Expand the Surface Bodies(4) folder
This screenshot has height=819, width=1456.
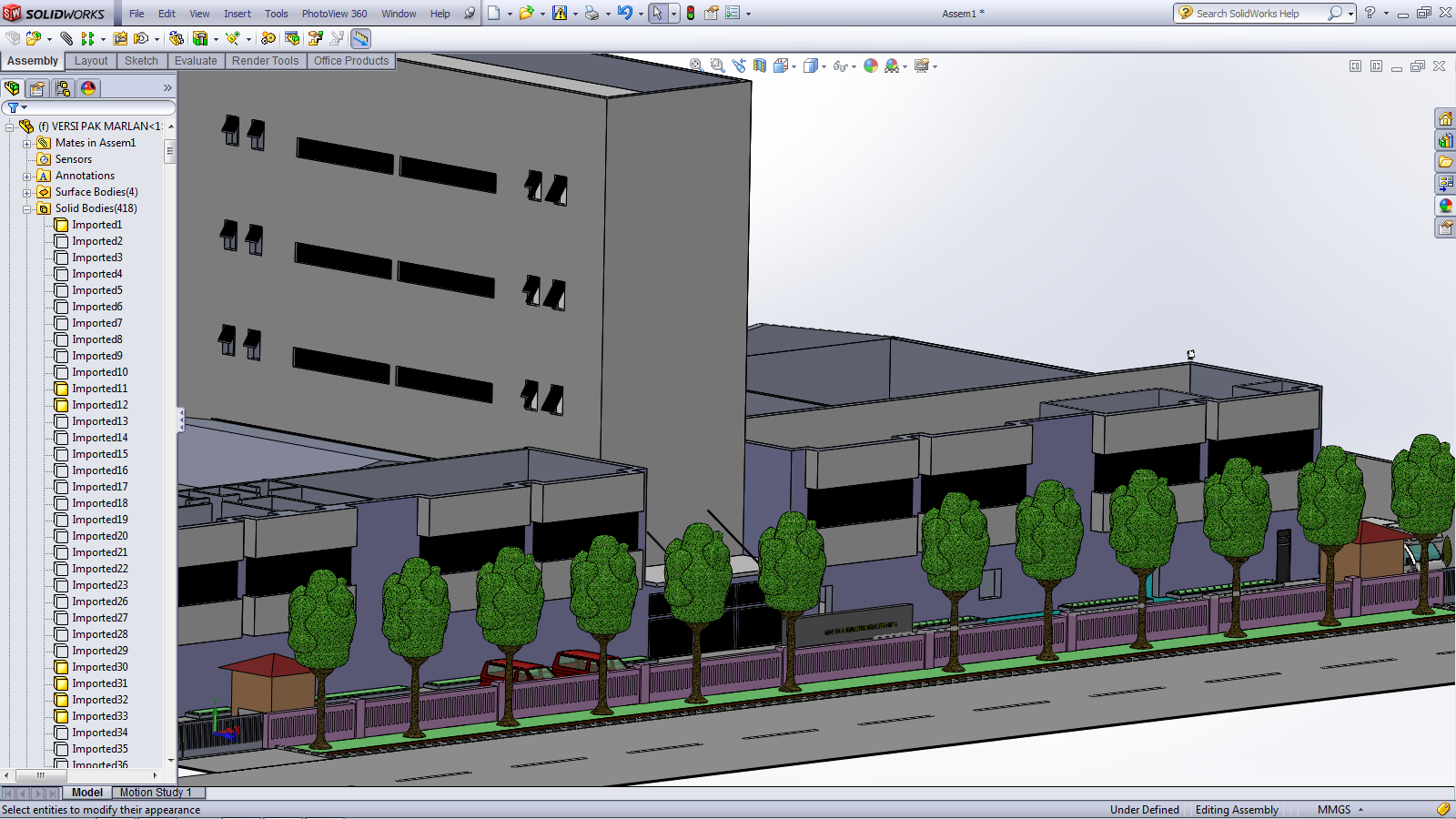coord(27,192)
